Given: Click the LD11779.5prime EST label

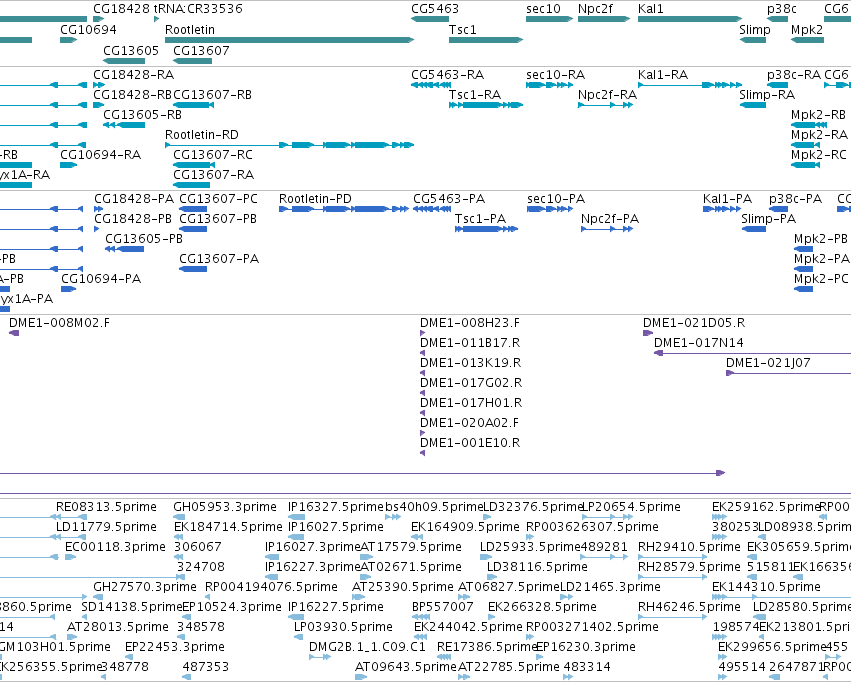Looking at the screenshot, I should pos(106,527).
